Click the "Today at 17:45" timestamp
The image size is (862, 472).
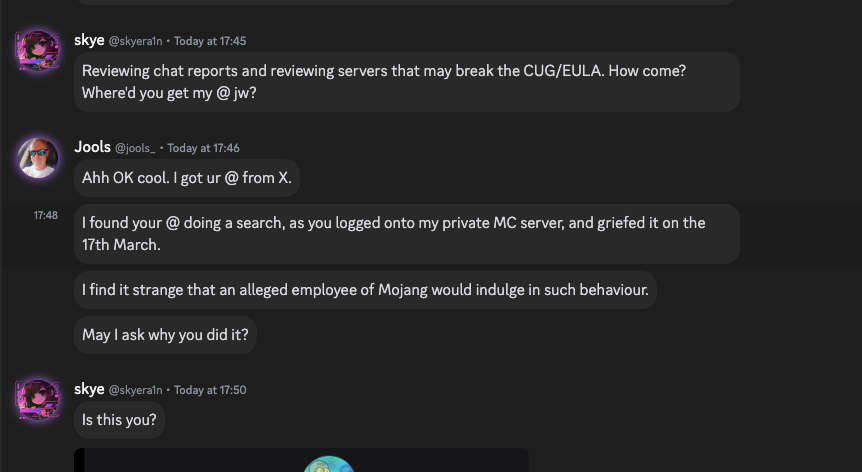pyautogui.click(x=210, y=41)
